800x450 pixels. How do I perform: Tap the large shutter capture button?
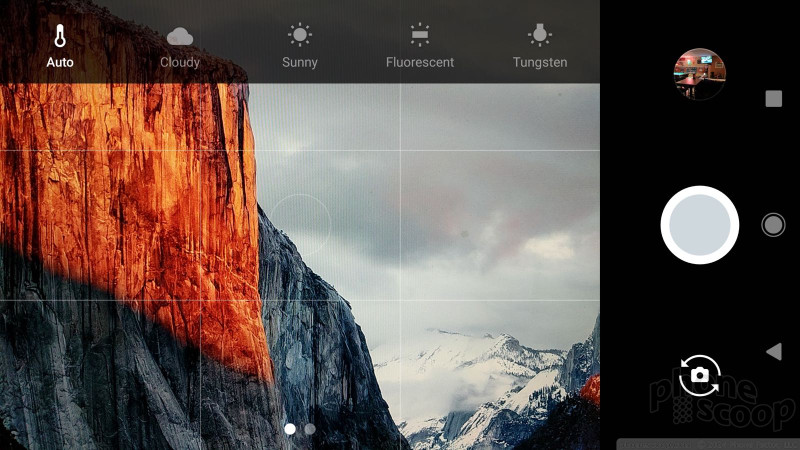click(699, 225)
